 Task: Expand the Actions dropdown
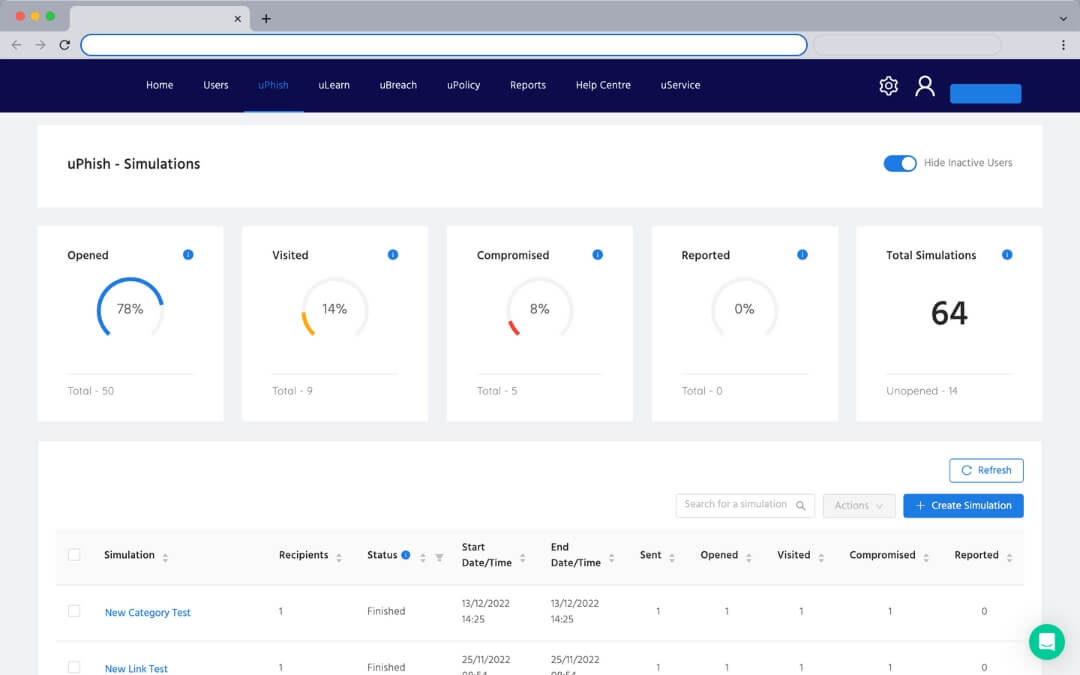[858, 506]
